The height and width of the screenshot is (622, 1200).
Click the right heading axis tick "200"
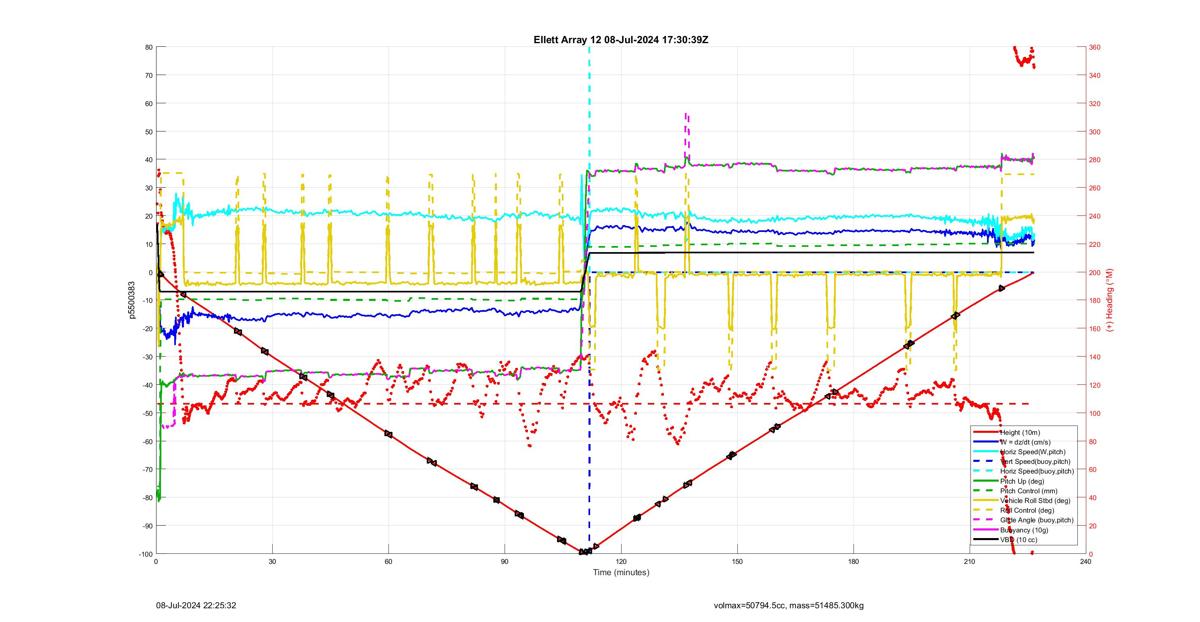point(1095,273)
